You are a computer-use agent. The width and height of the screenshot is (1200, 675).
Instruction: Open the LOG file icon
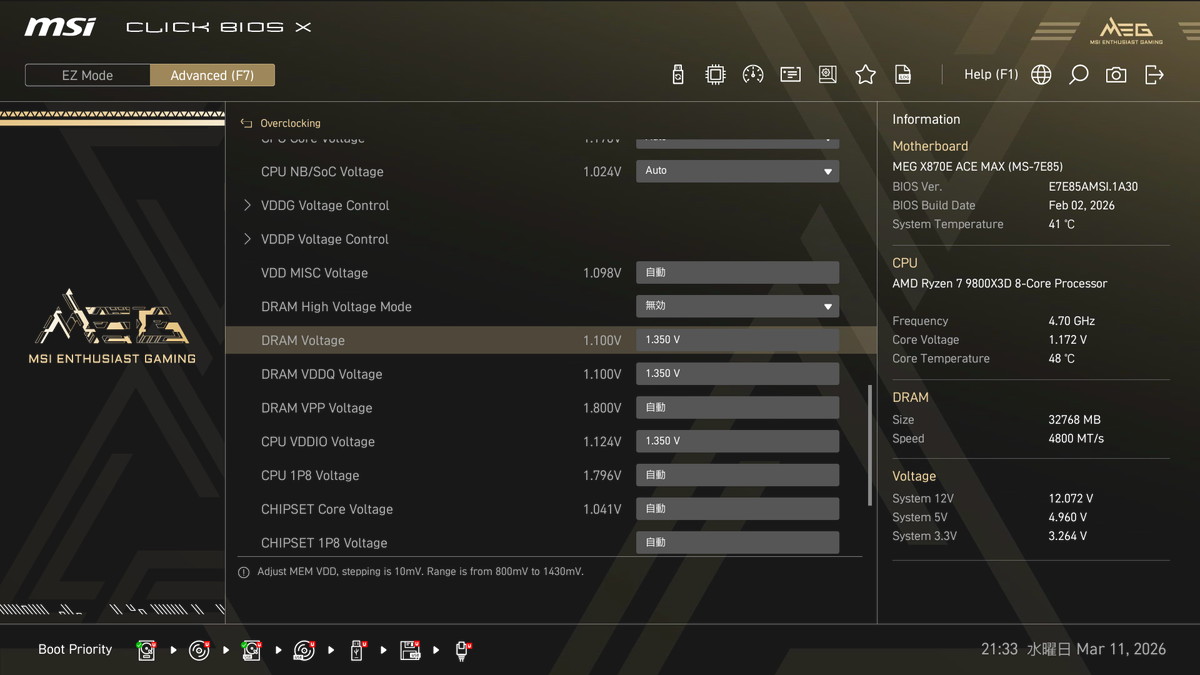[x=903, y=75]
